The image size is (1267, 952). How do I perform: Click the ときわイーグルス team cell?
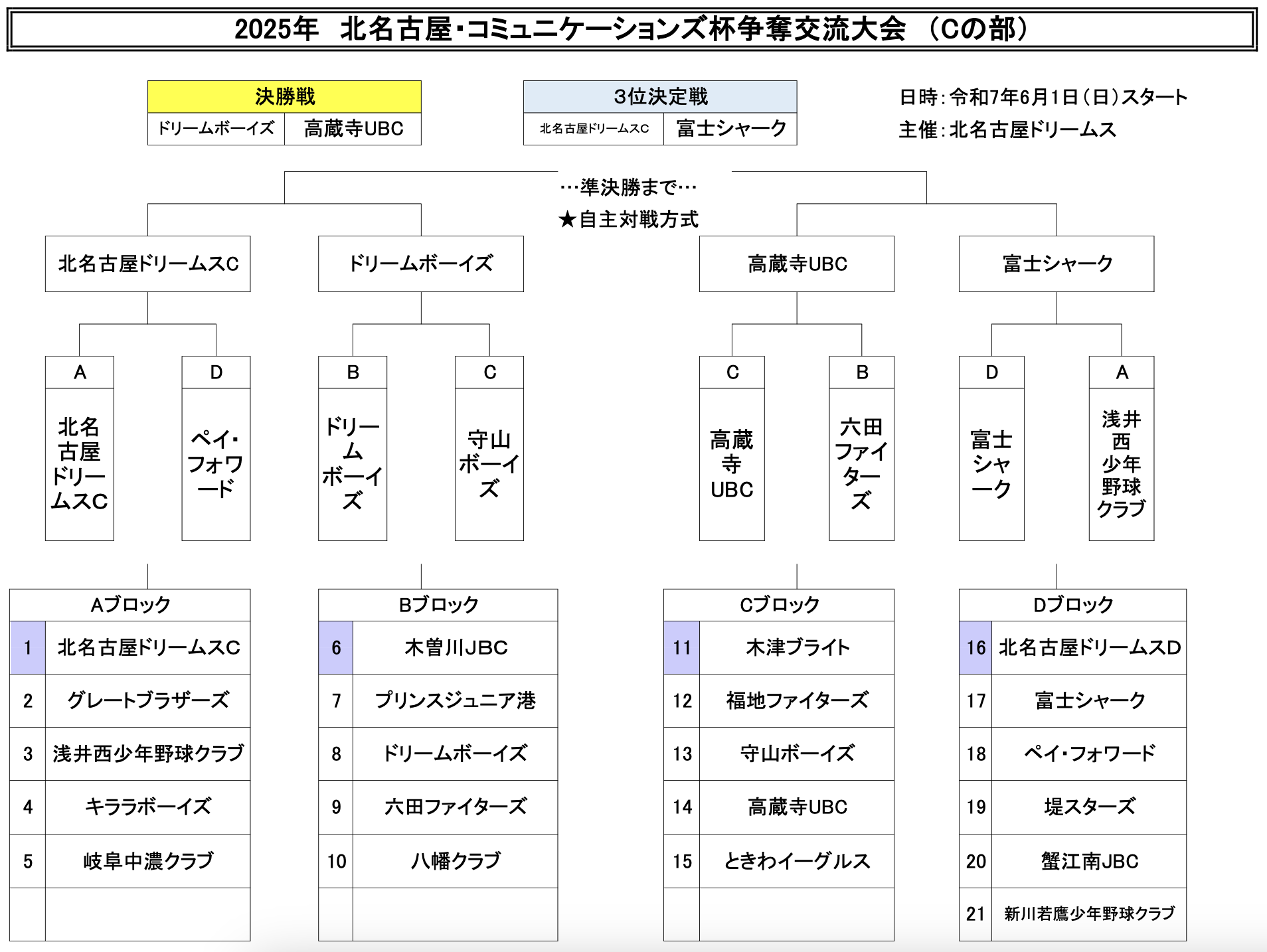[x=797, y=861]
